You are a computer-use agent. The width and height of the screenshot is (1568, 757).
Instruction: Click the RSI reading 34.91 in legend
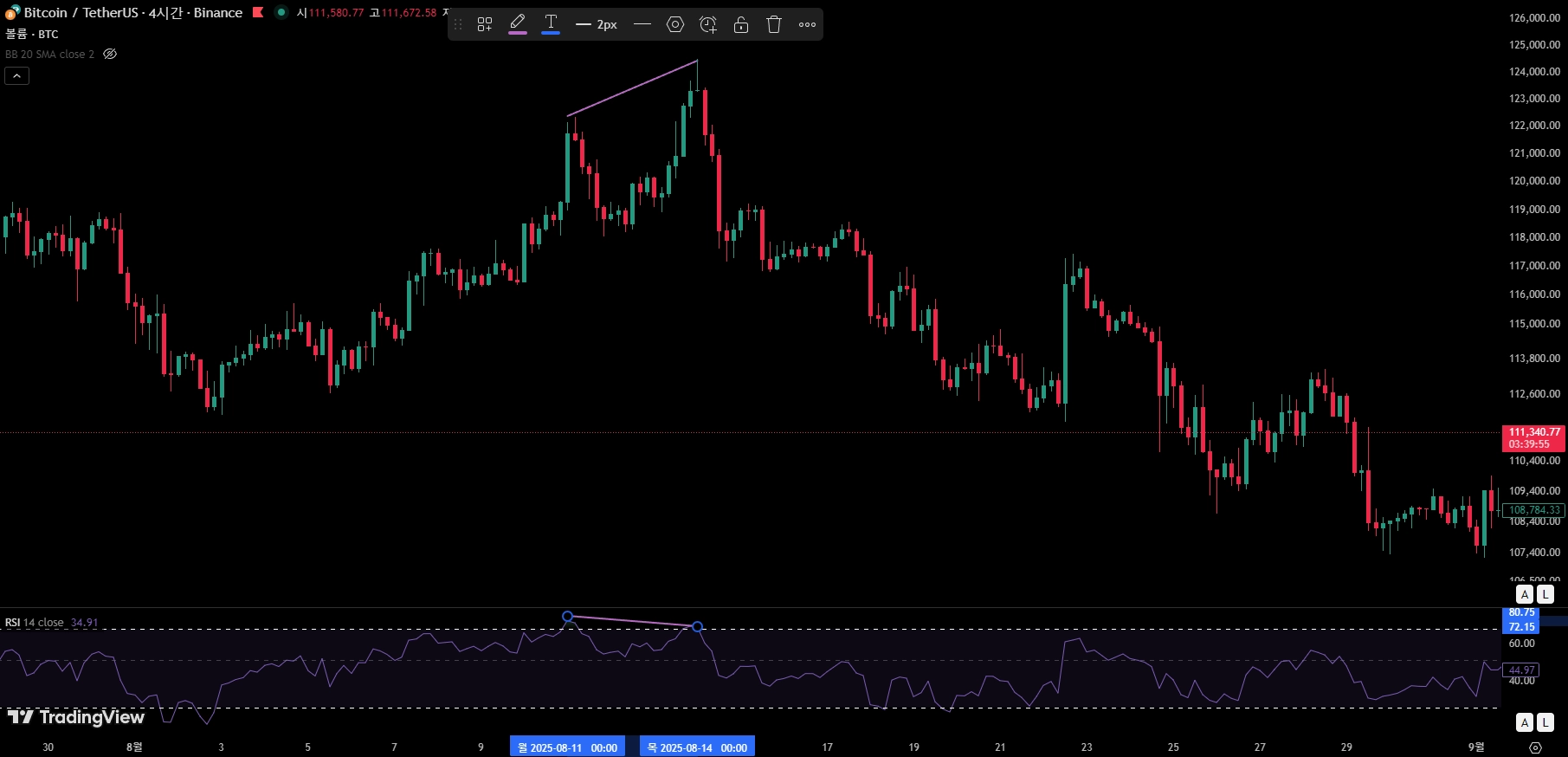click(x=84, y=623)
